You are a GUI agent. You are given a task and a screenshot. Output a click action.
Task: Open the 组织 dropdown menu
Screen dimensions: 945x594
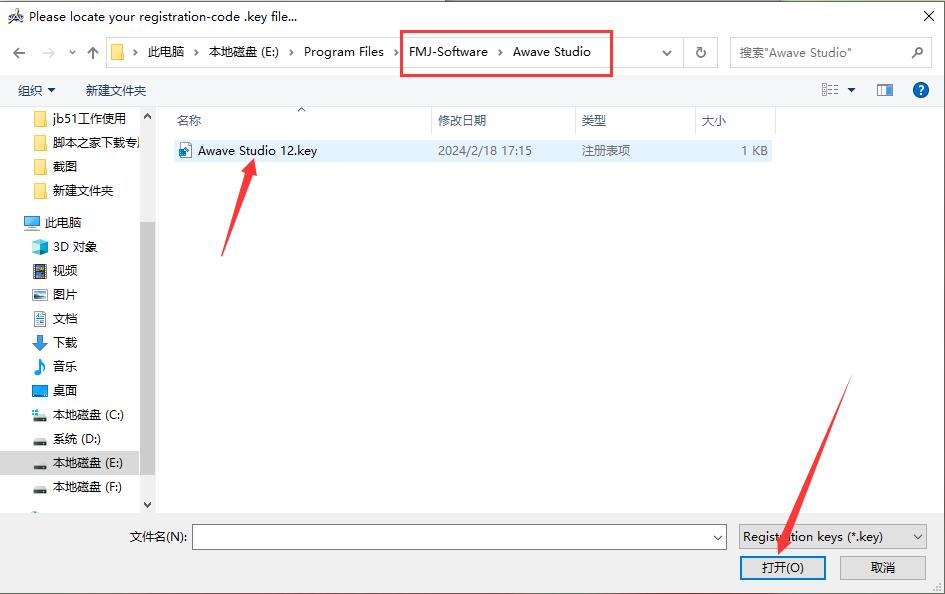pyautogui.click(x=36, y=89)
